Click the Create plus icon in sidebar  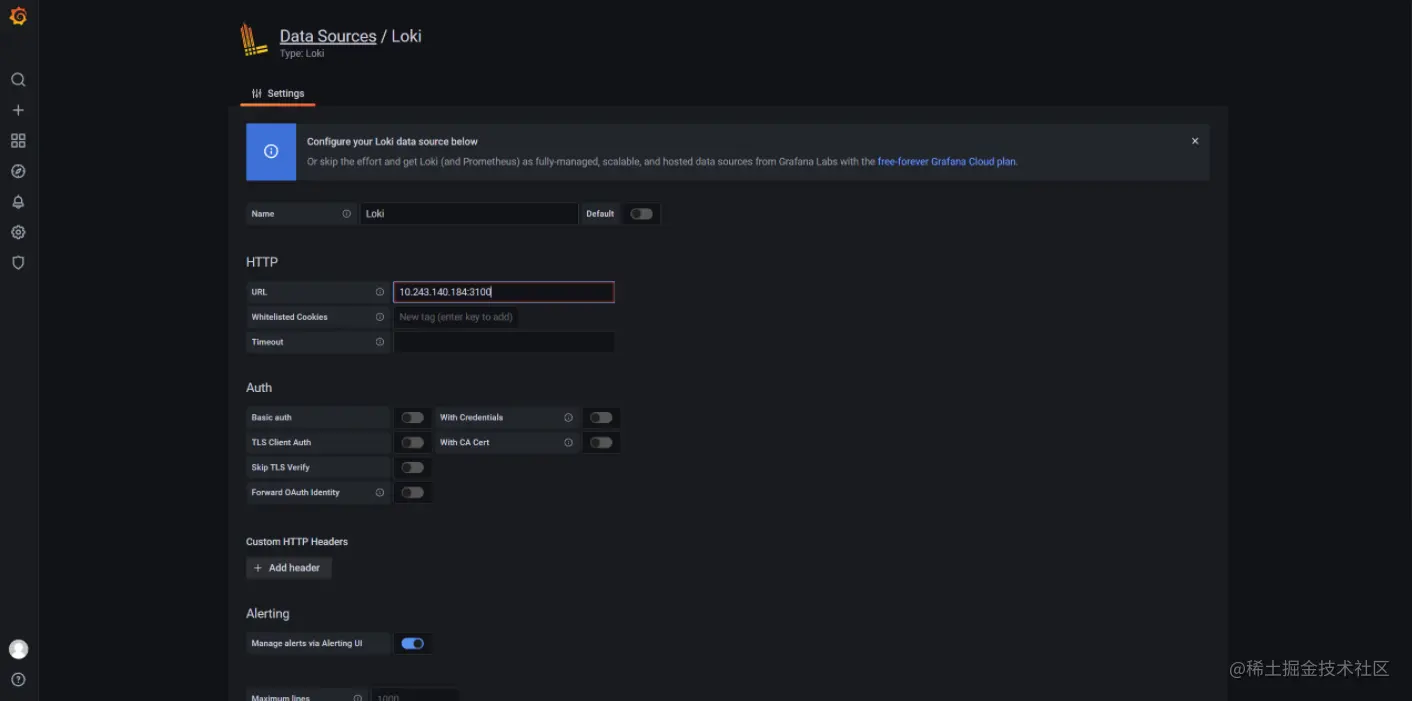(18, 110)
